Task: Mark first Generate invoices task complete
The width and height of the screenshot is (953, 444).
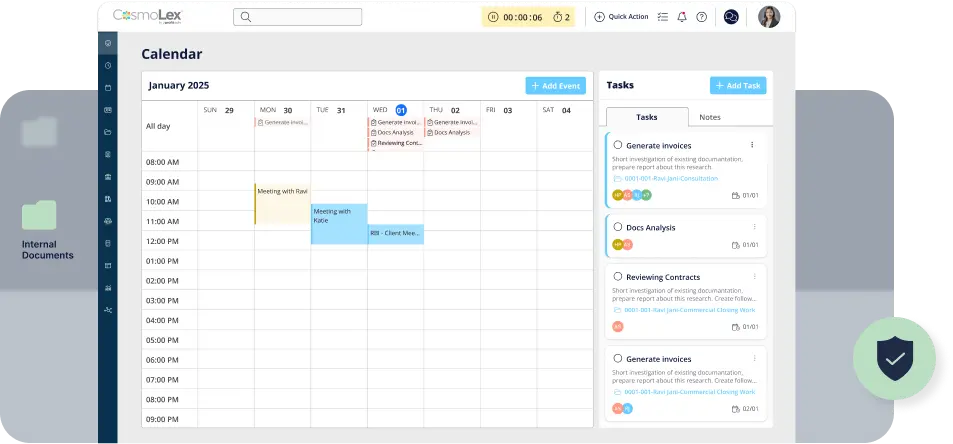Action: coord(618,145)
